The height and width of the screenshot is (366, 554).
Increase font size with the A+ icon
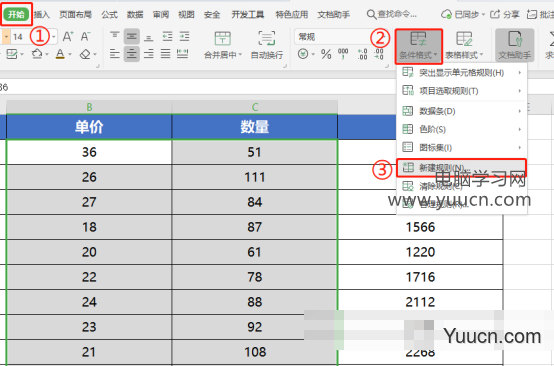(67, 36)
